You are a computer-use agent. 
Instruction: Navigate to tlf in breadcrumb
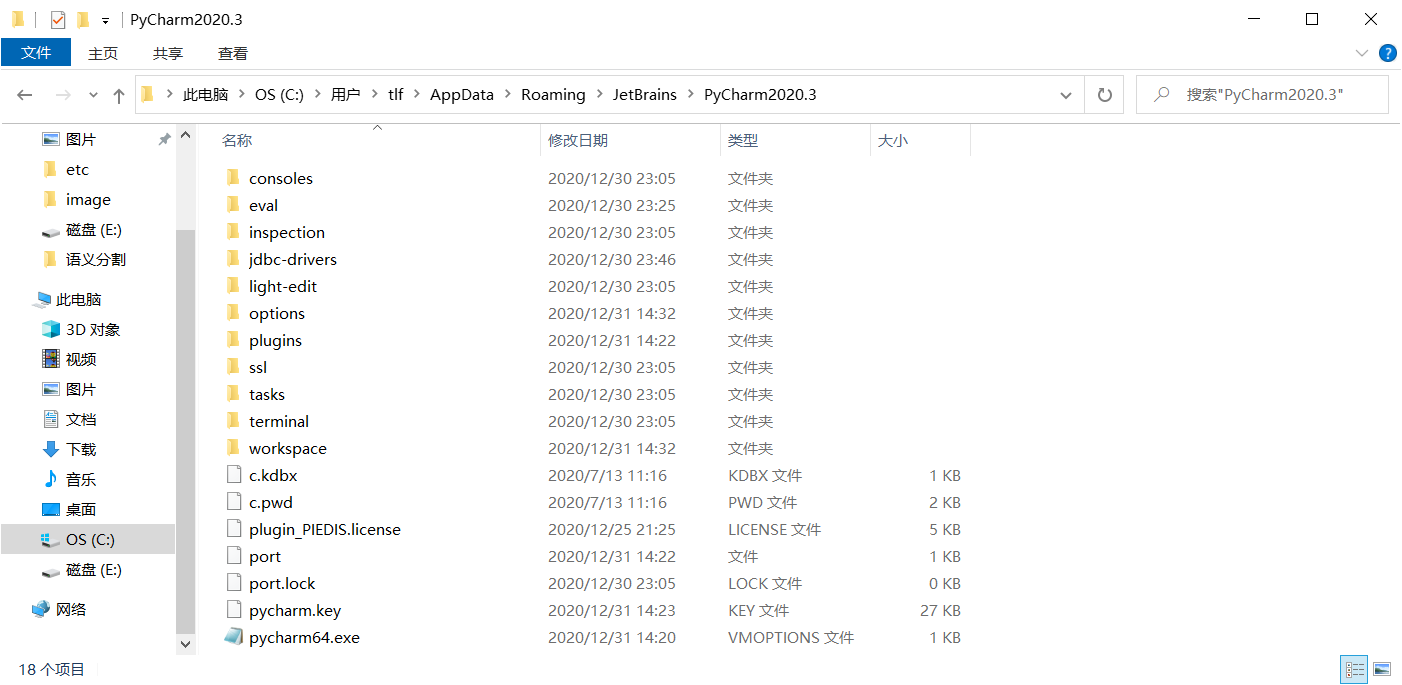(x=396, y=95)
